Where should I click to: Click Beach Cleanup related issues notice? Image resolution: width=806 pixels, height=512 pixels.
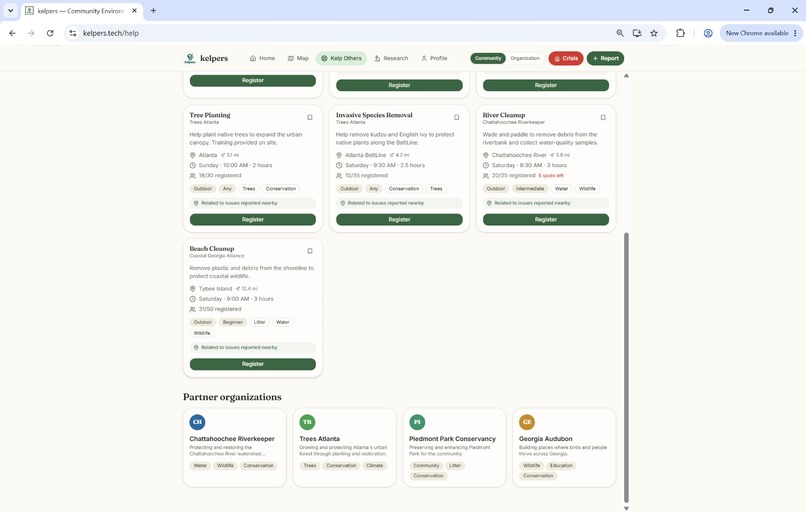coord(253,348)
